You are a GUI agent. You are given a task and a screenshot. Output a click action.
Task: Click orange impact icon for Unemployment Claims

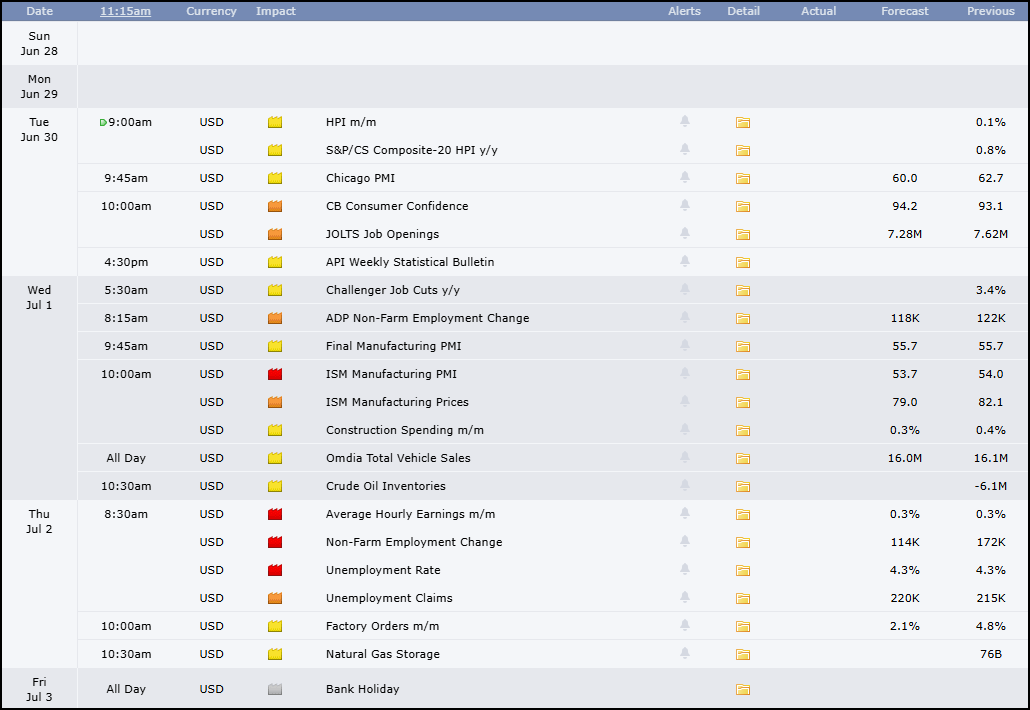tap(275, 598)
